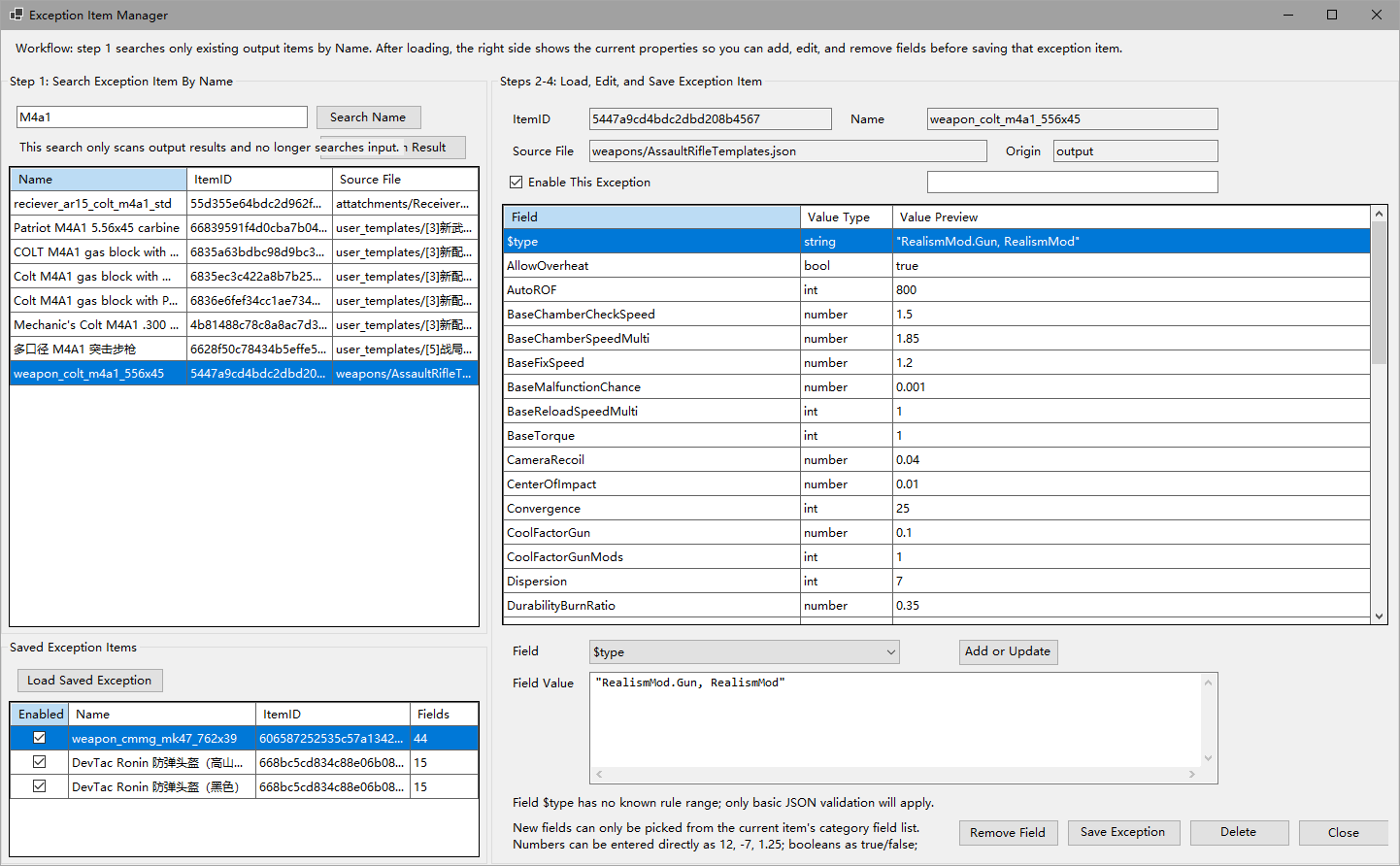Select the DevTac Ronin 防弹头盔 (高山) saved item
Screen dimensions: 1400x866
160,762
